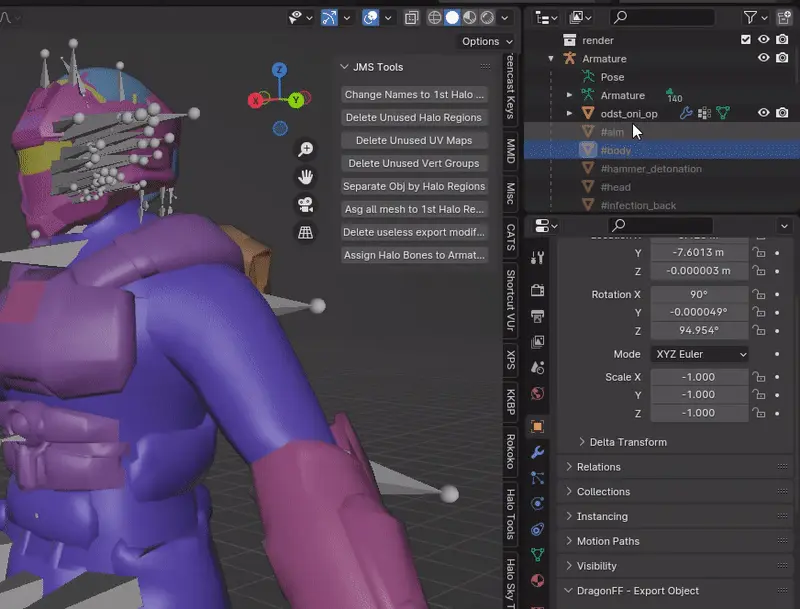Switch viewport shading to Material Preview
The height and width of the screenshot is (609, 800).
469,17
